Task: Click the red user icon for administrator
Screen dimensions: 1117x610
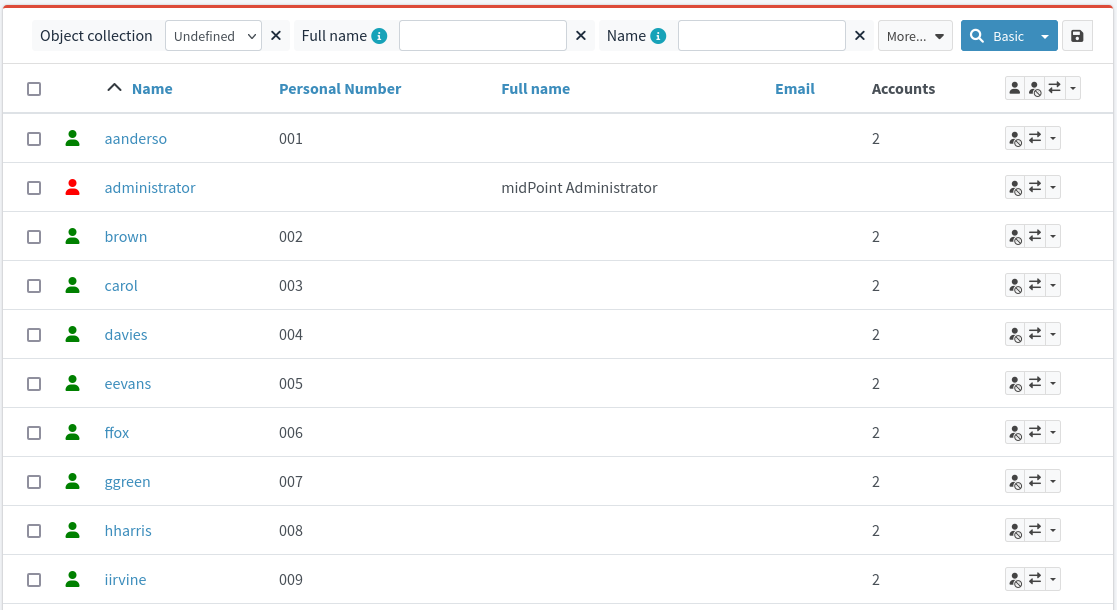Action: click(72, 187)
